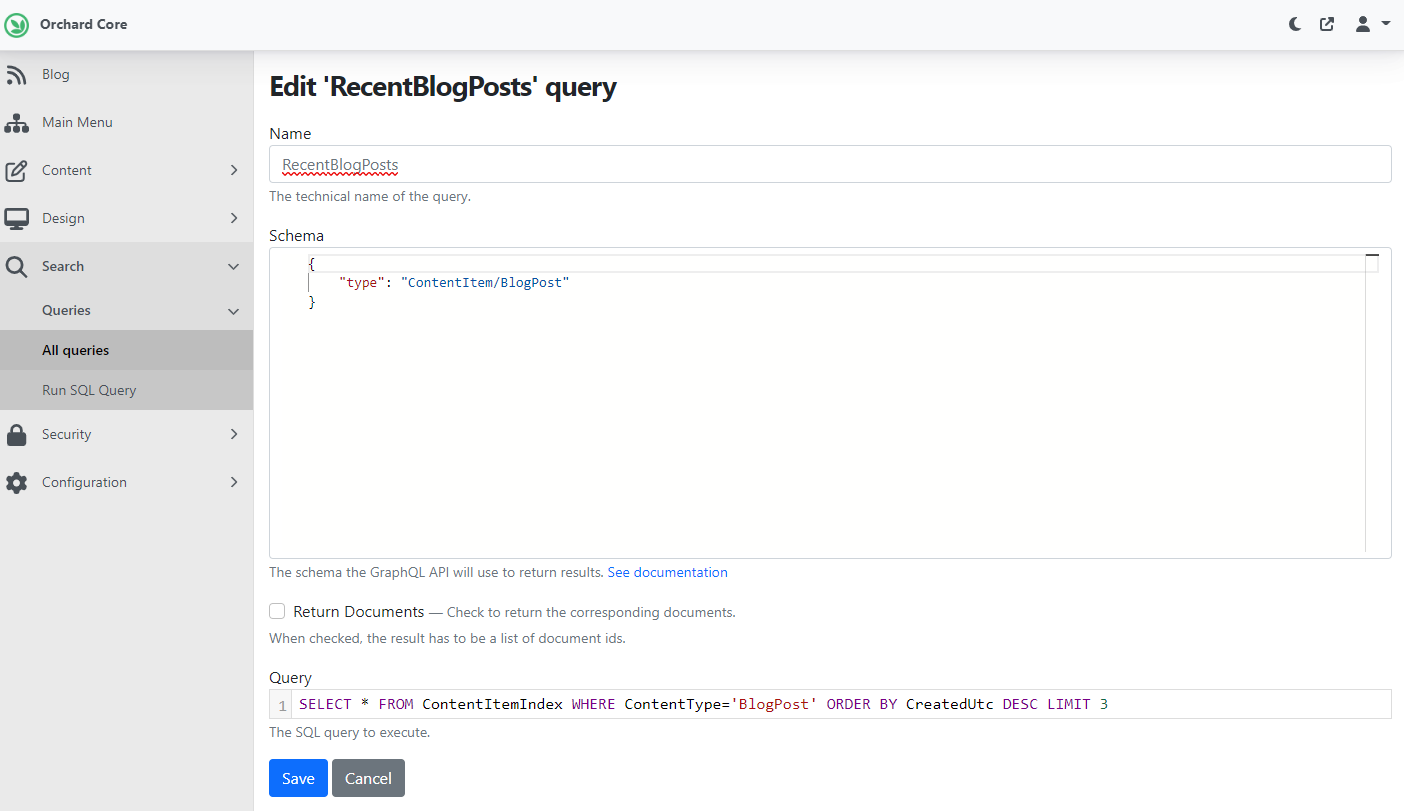1404x811 pixels.
Task: Click the Search sidebar label
Action: tap(63, 266)
